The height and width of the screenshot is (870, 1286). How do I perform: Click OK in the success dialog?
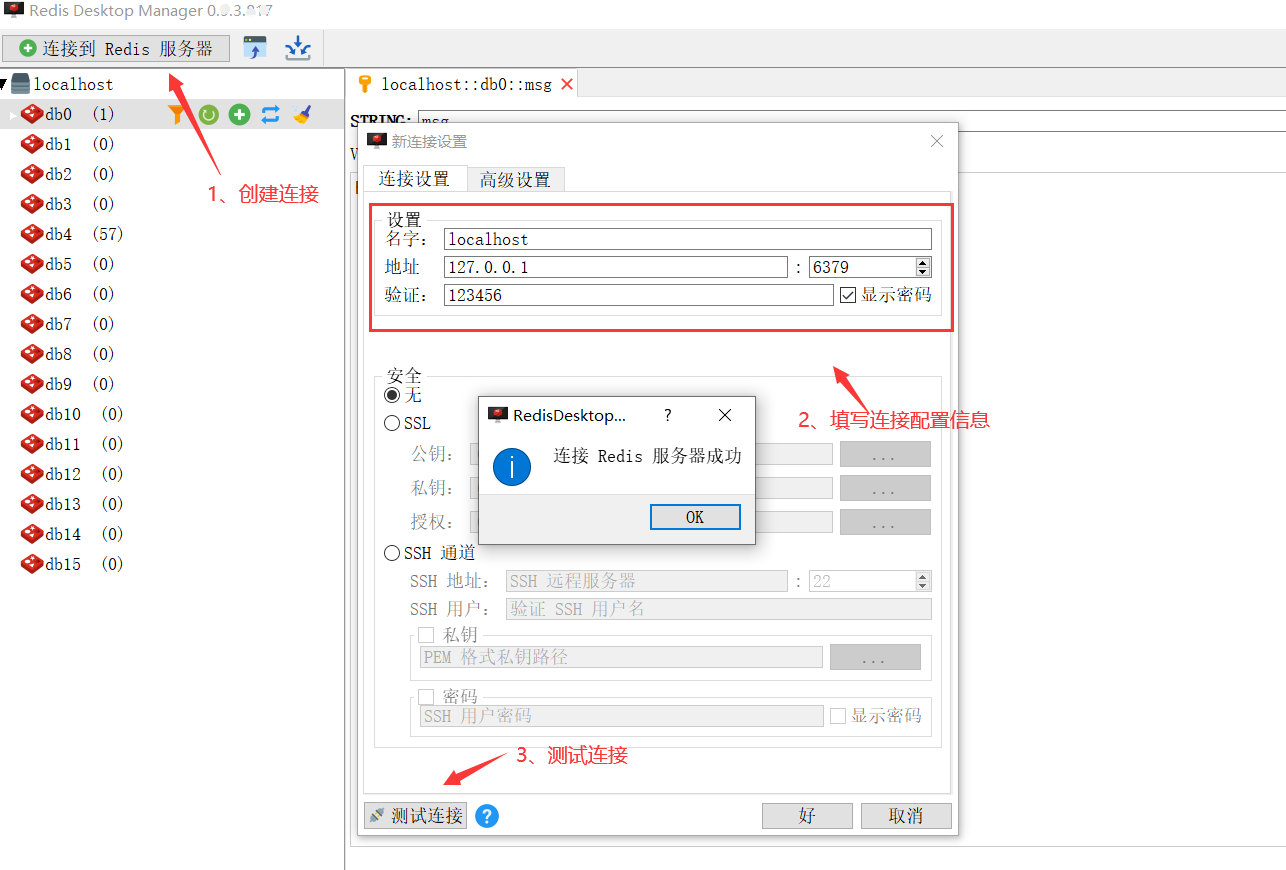(695, 517)
